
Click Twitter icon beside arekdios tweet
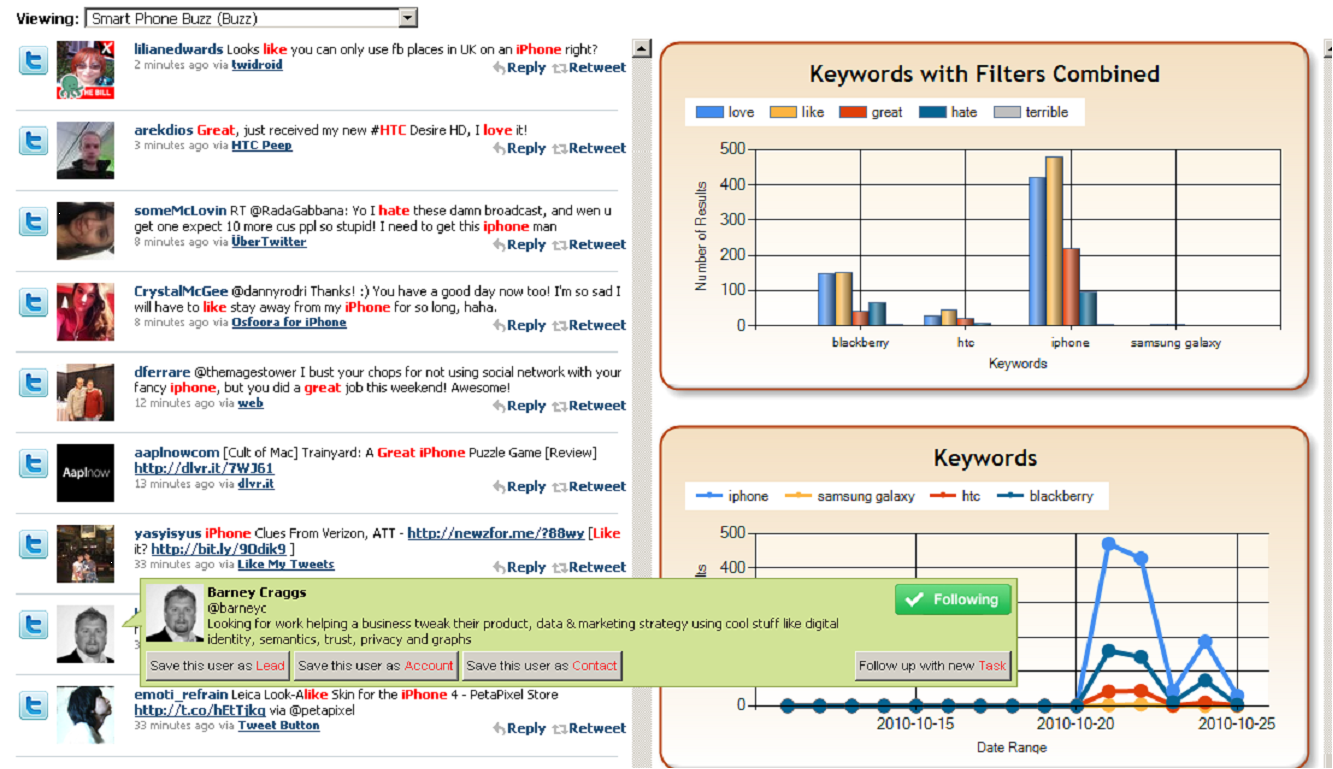point(34,141)
